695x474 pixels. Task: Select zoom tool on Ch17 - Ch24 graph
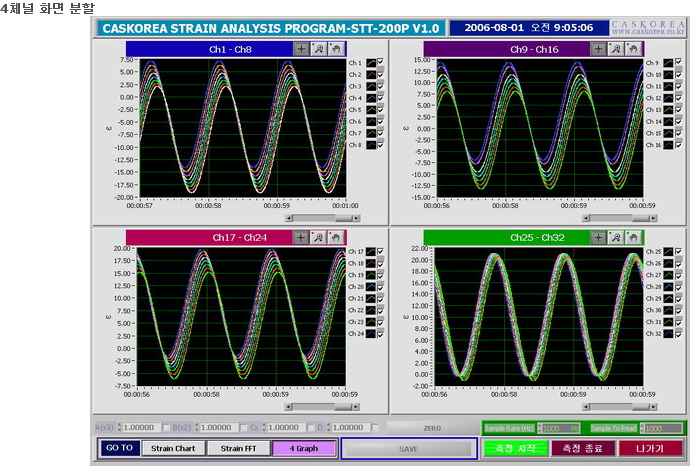(x=318, y=238)
